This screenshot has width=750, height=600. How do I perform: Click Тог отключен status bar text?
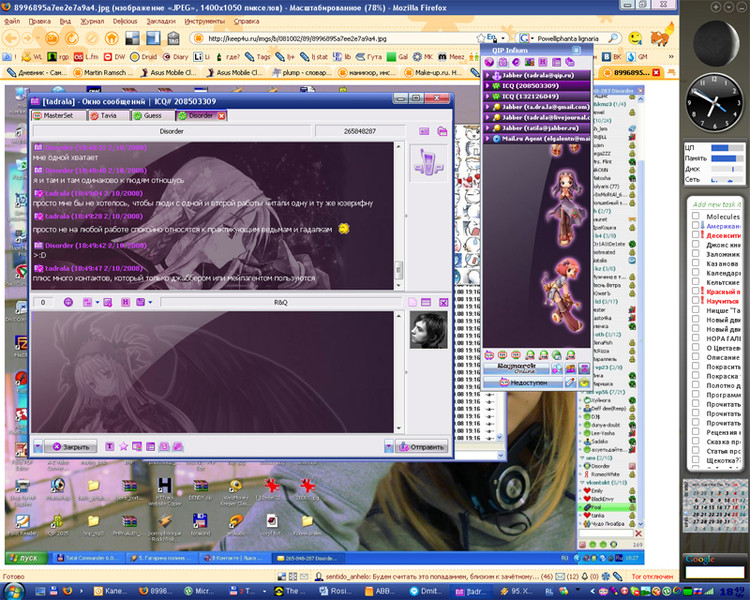click(x=651, y=577)
